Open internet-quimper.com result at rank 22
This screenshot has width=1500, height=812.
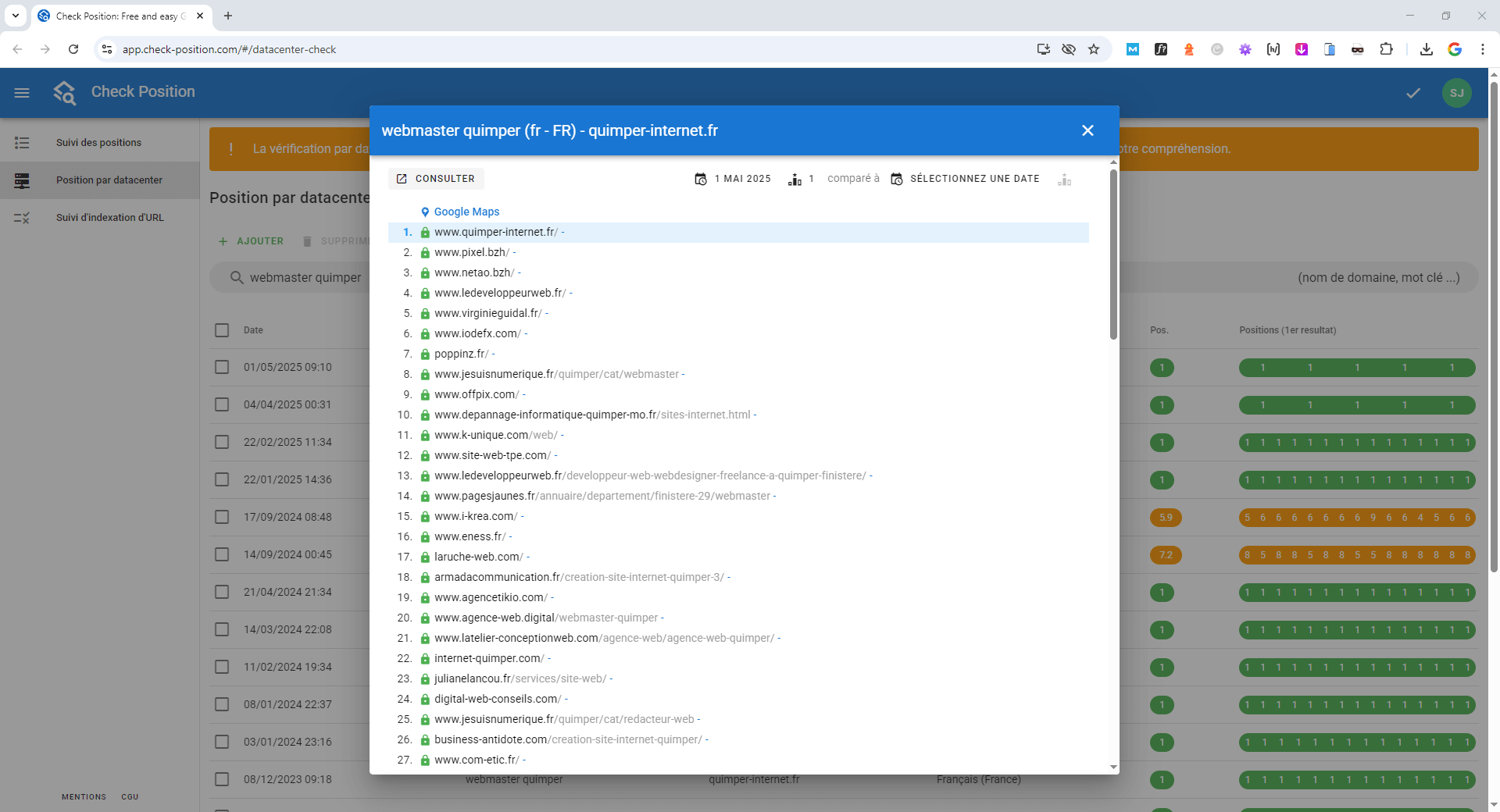click(x=489, y=658)
